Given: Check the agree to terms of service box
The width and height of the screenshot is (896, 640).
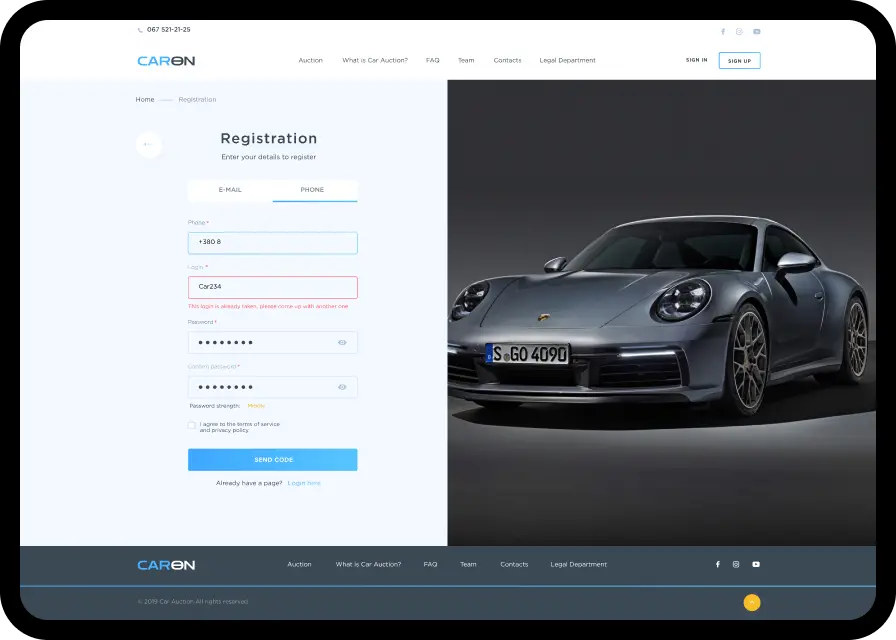Looking at the screenshot, I should (x=191, y=426).
